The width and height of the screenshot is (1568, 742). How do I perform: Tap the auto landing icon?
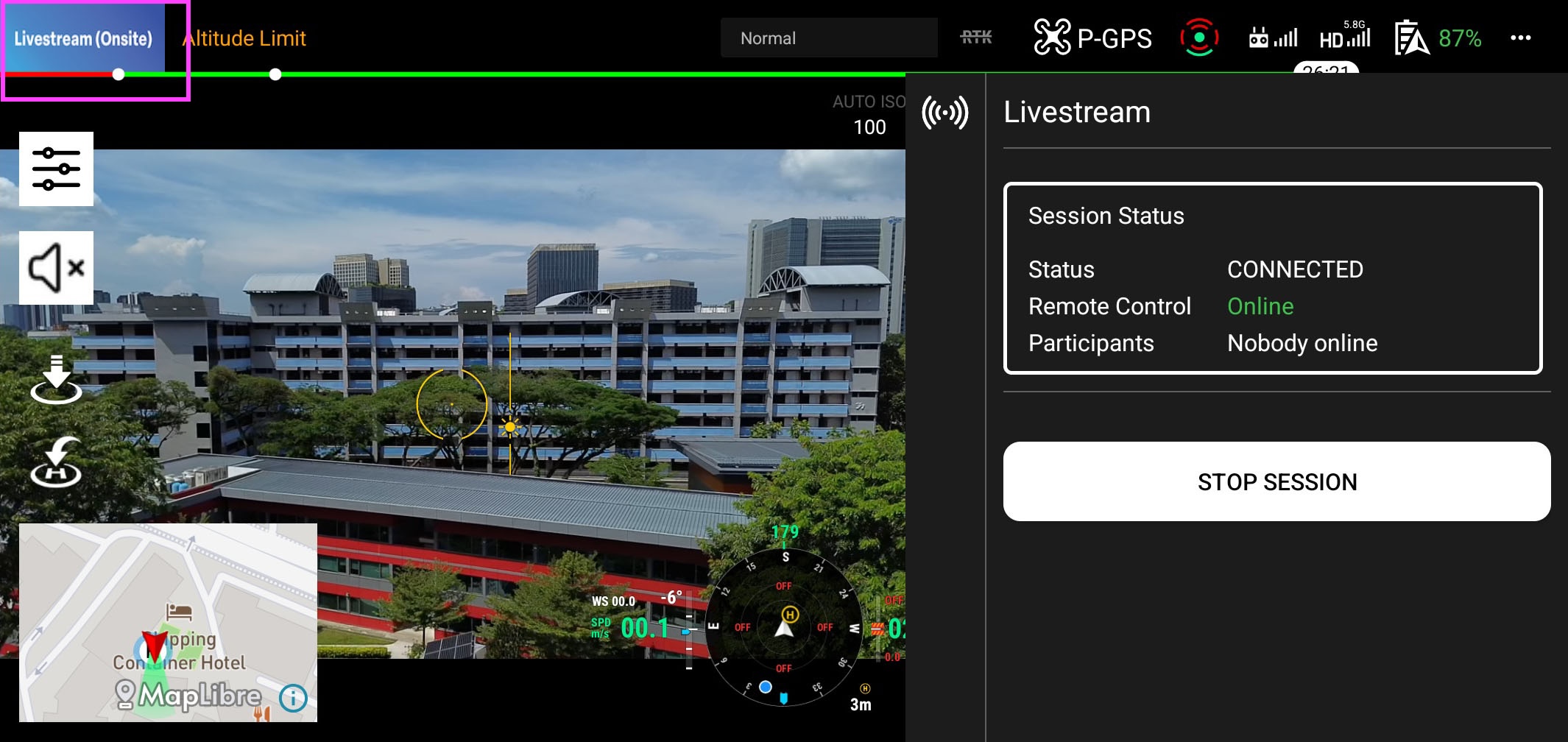56,380
